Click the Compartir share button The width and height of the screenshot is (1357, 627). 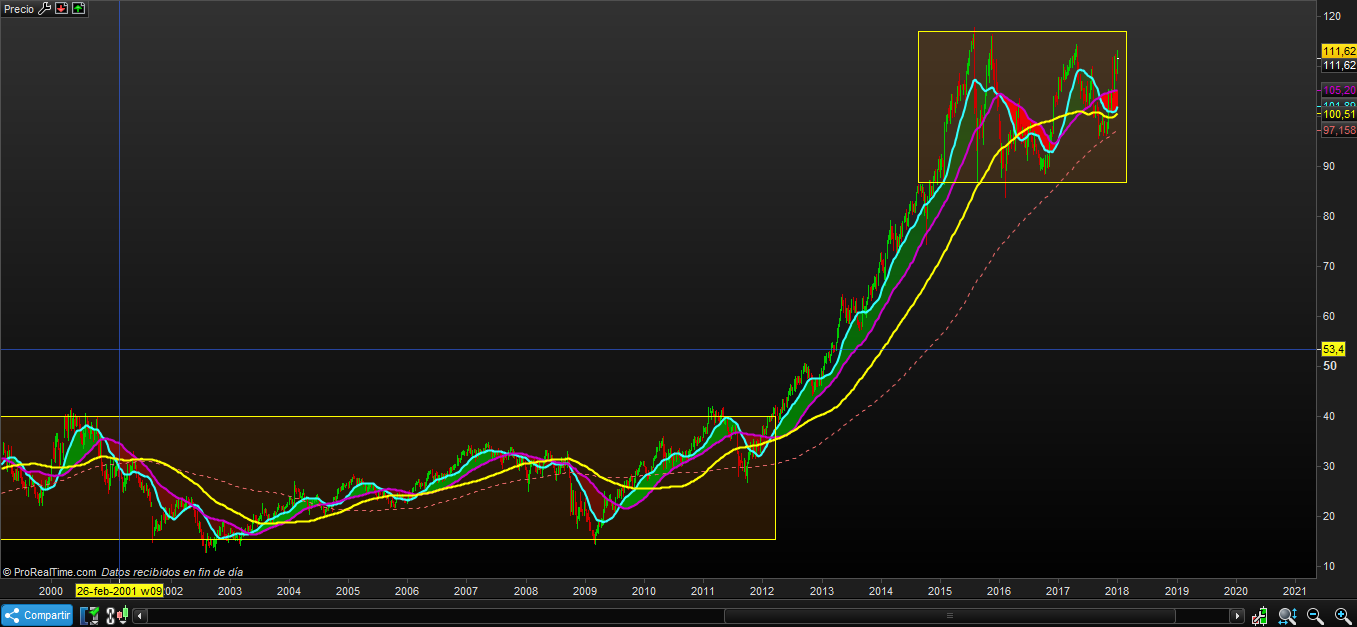coord(37,615)
